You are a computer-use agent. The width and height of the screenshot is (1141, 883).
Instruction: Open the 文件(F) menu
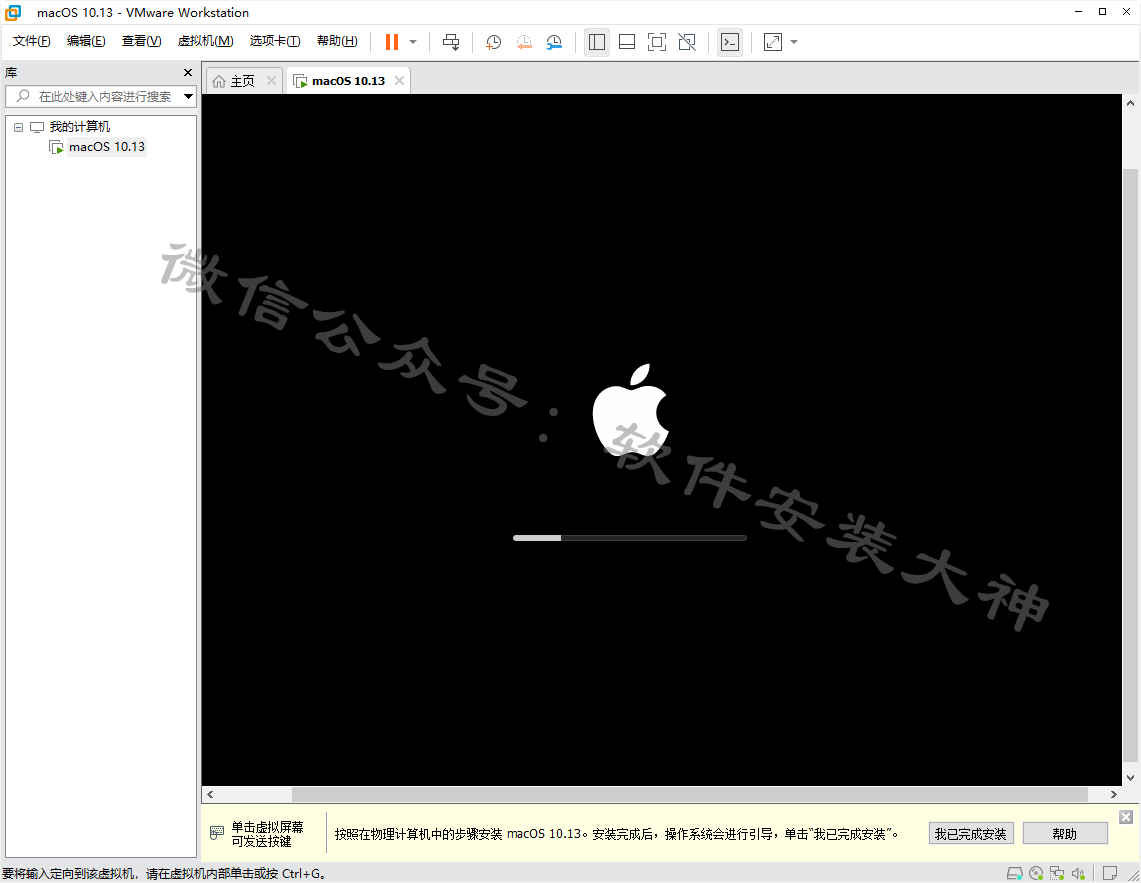(31, 41)
